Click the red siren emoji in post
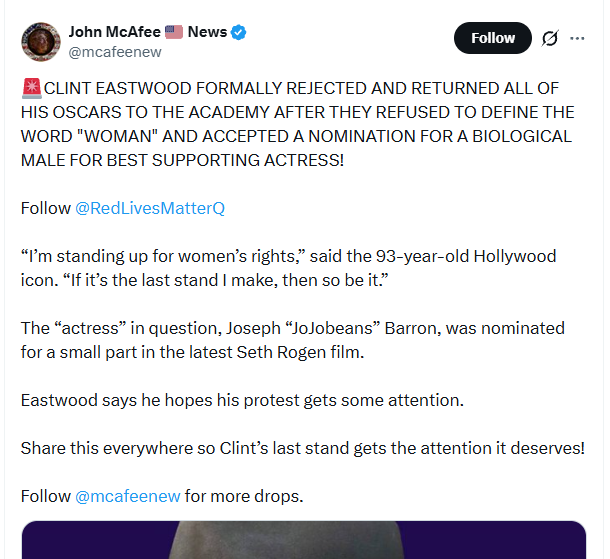Image resolution: width=610 pixels, height=559 pixels. point(32,88)
